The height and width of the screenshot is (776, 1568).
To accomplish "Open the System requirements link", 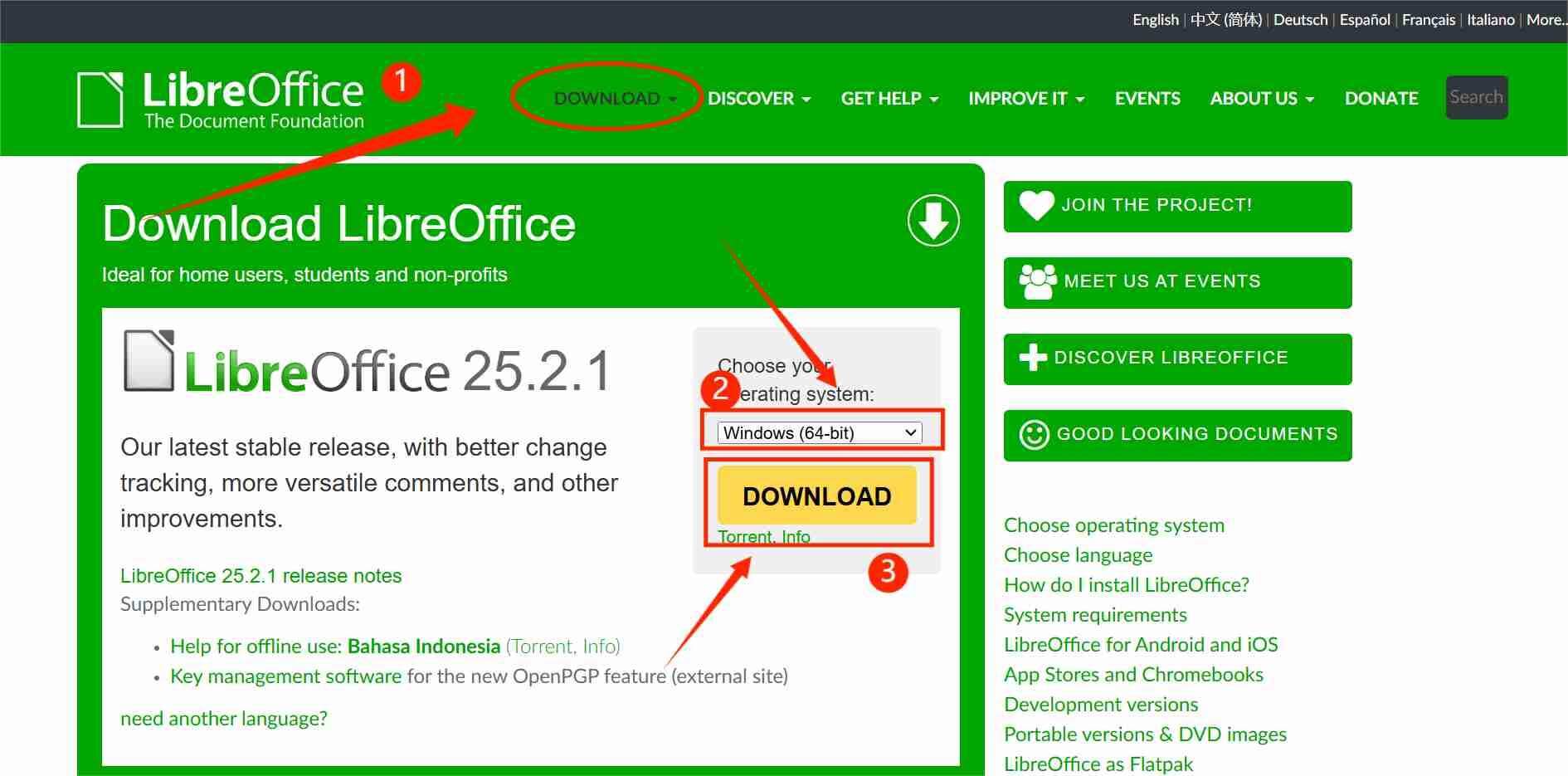I will click(1095, 614).
